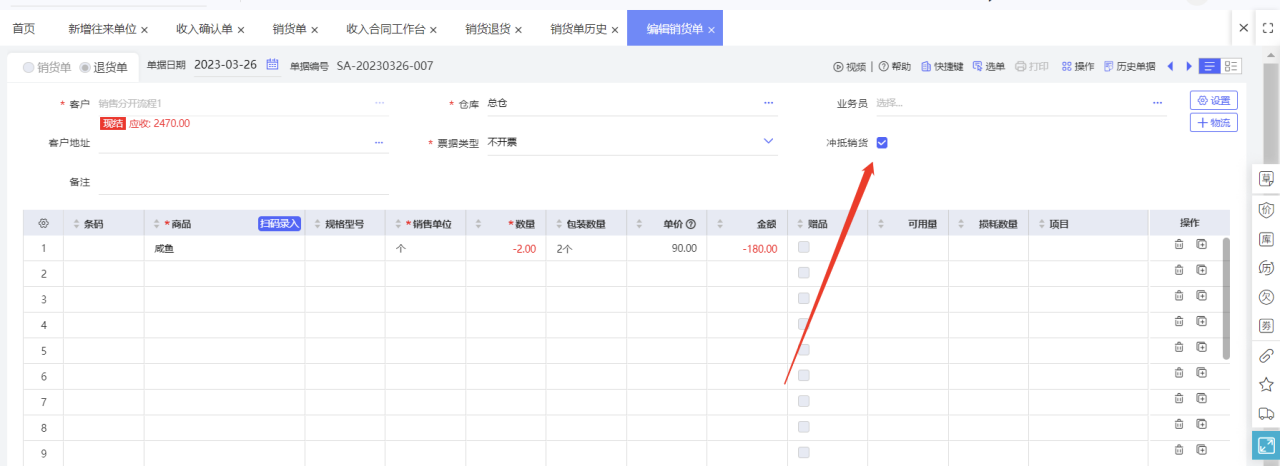Switch to the 收入确认单 tab
1280x466 pixels.
click(203, 29)
